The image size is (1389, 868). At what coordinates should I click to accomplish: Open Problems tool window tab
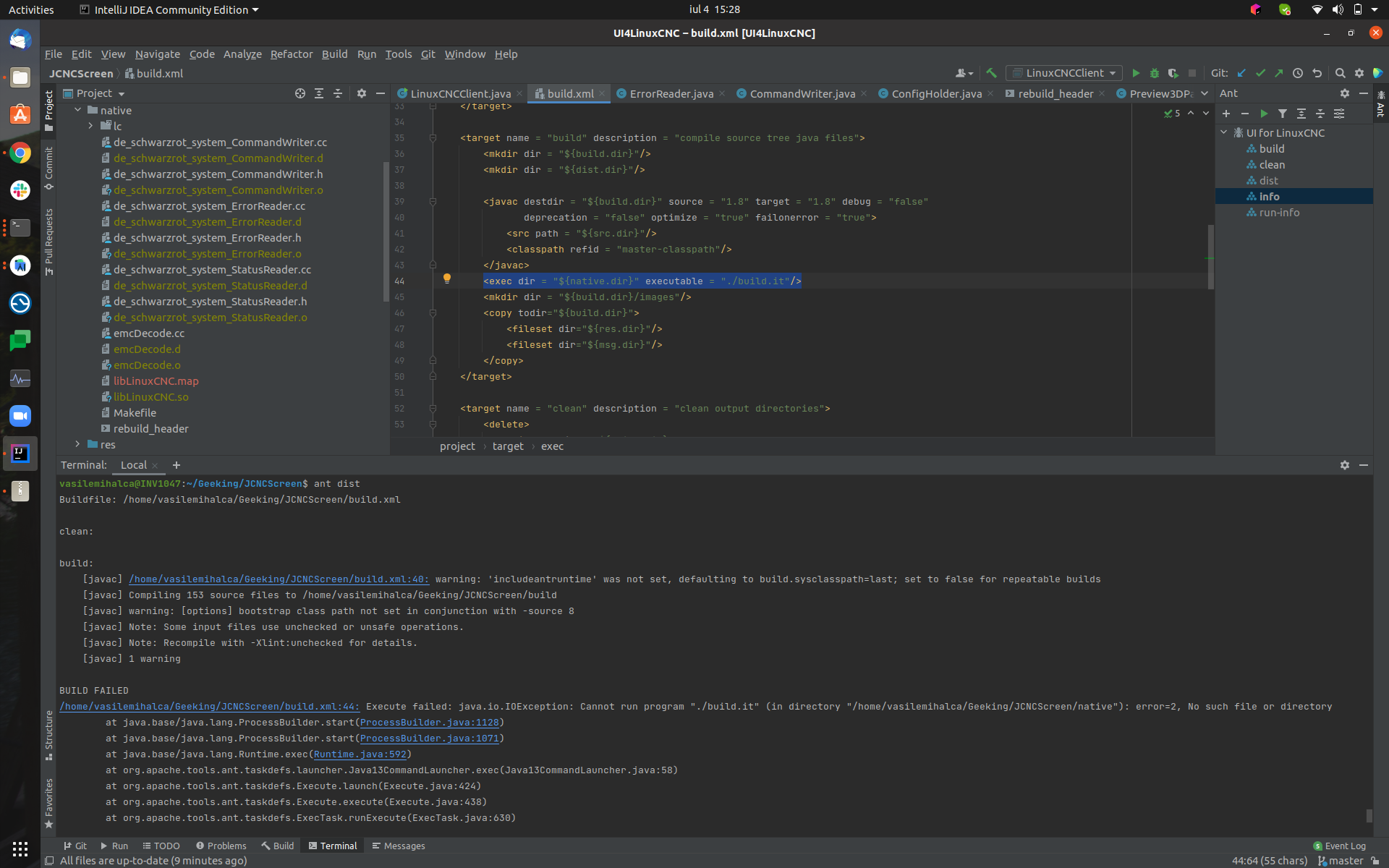pyautogui.click(x=221, y=846)
